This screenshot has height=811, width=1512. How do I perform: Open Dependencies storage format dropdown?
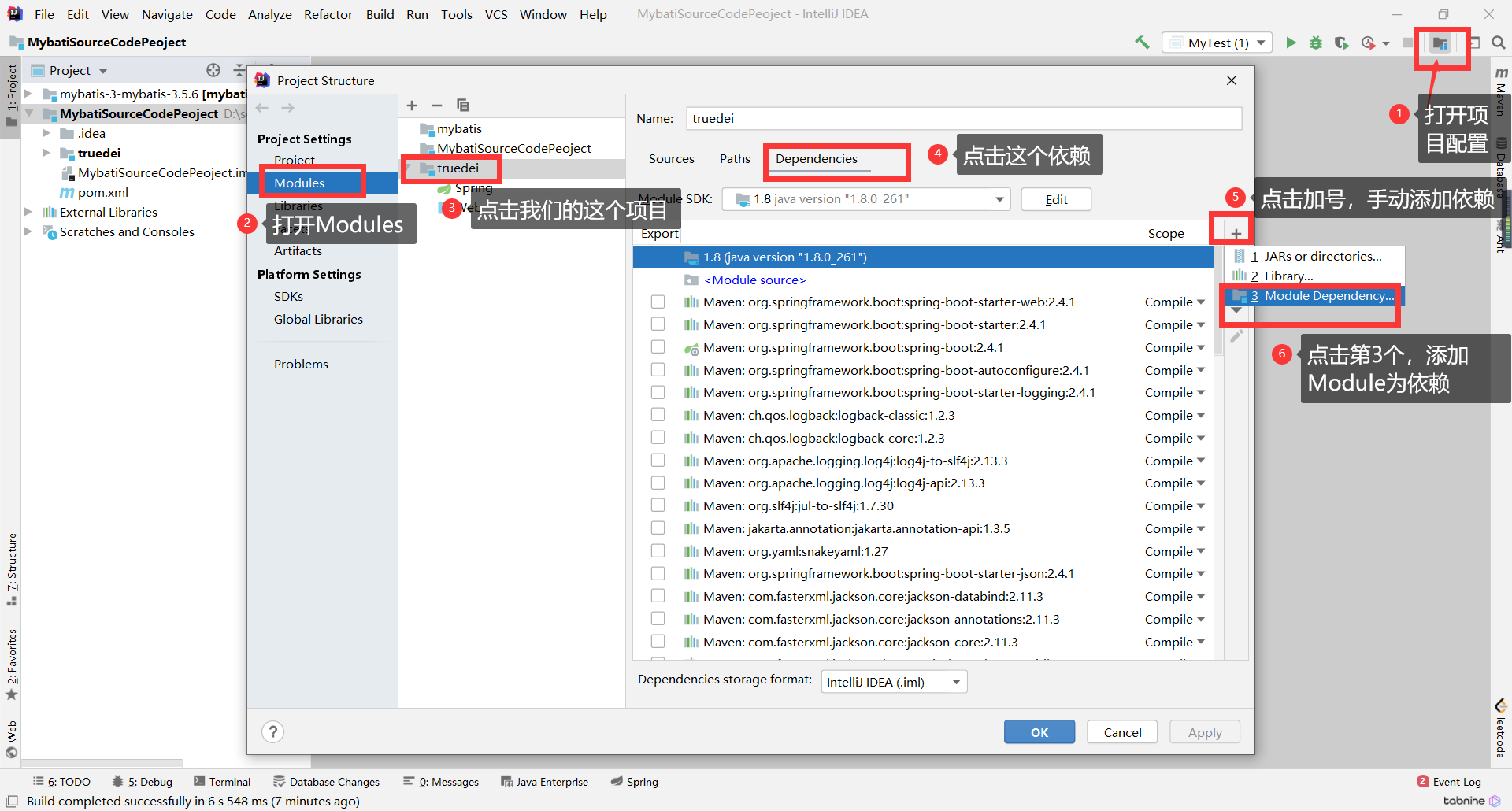894,682
